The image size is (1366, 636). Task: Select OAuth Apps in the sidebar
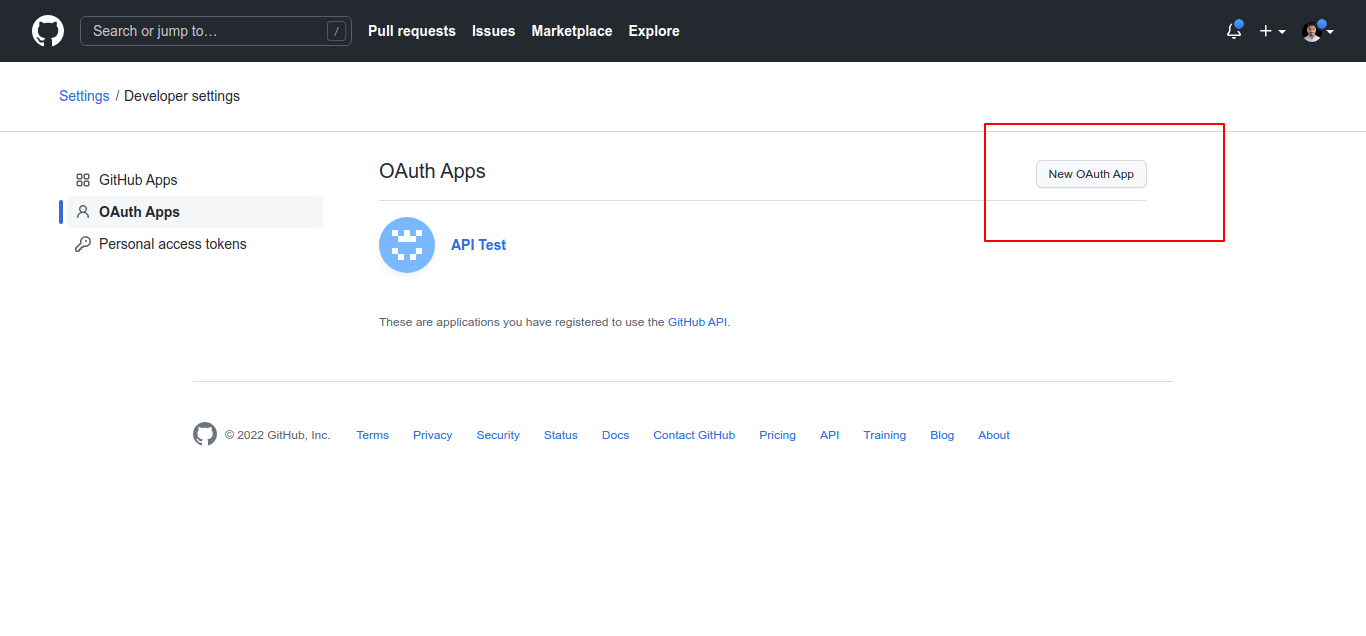tap(139, 212)
